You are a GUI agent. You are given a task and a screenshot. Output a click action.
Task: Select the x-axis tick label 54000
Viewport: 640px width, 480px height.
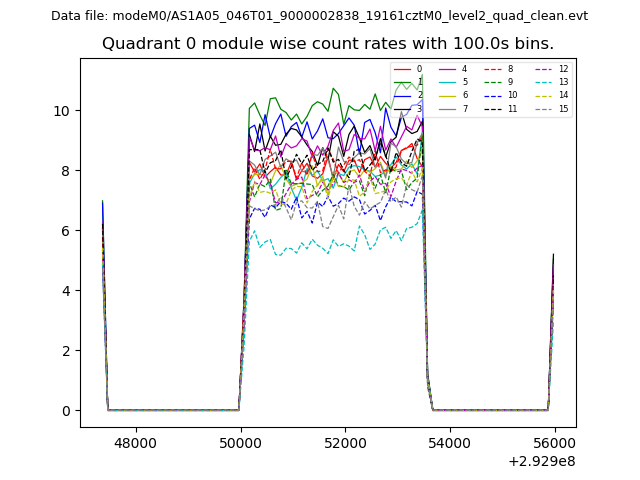click(x=449, y=443)
